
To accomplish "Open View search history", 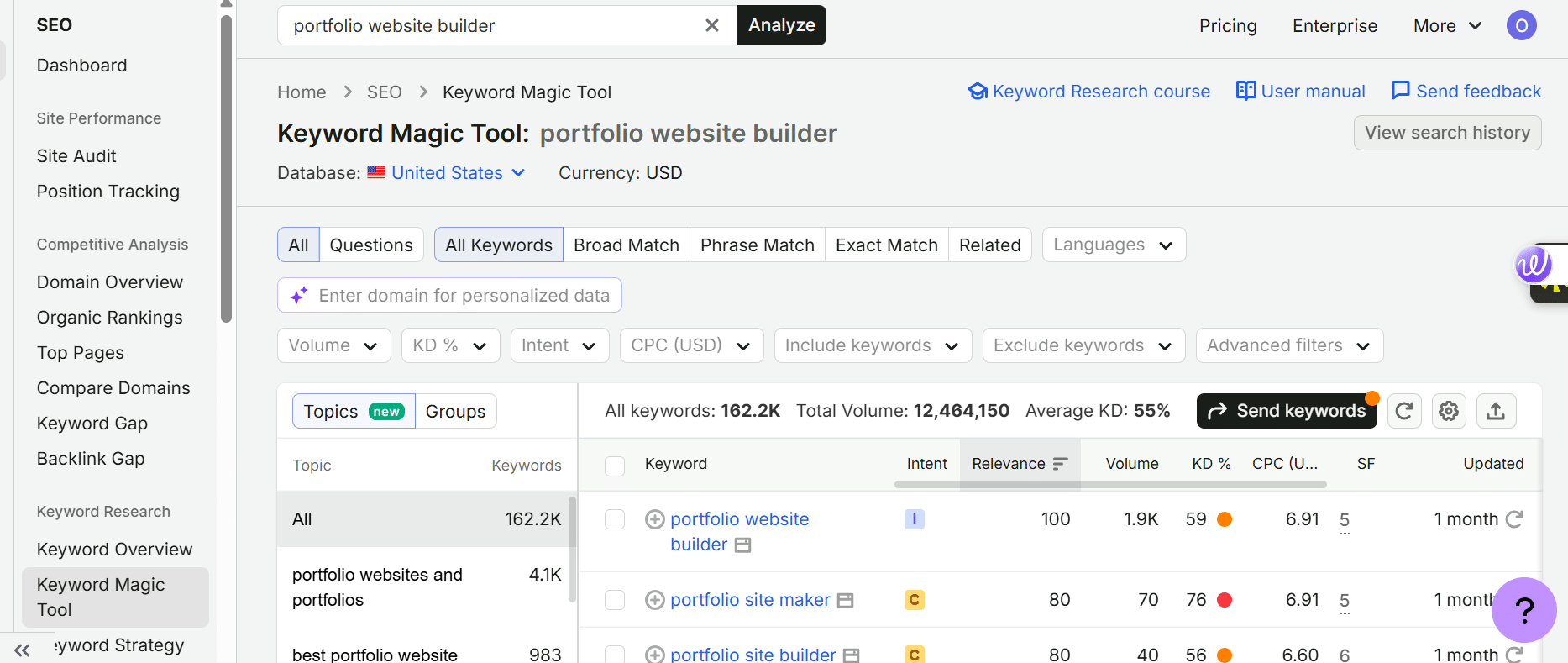I will pyautogui.click(x=1447, y=133).
